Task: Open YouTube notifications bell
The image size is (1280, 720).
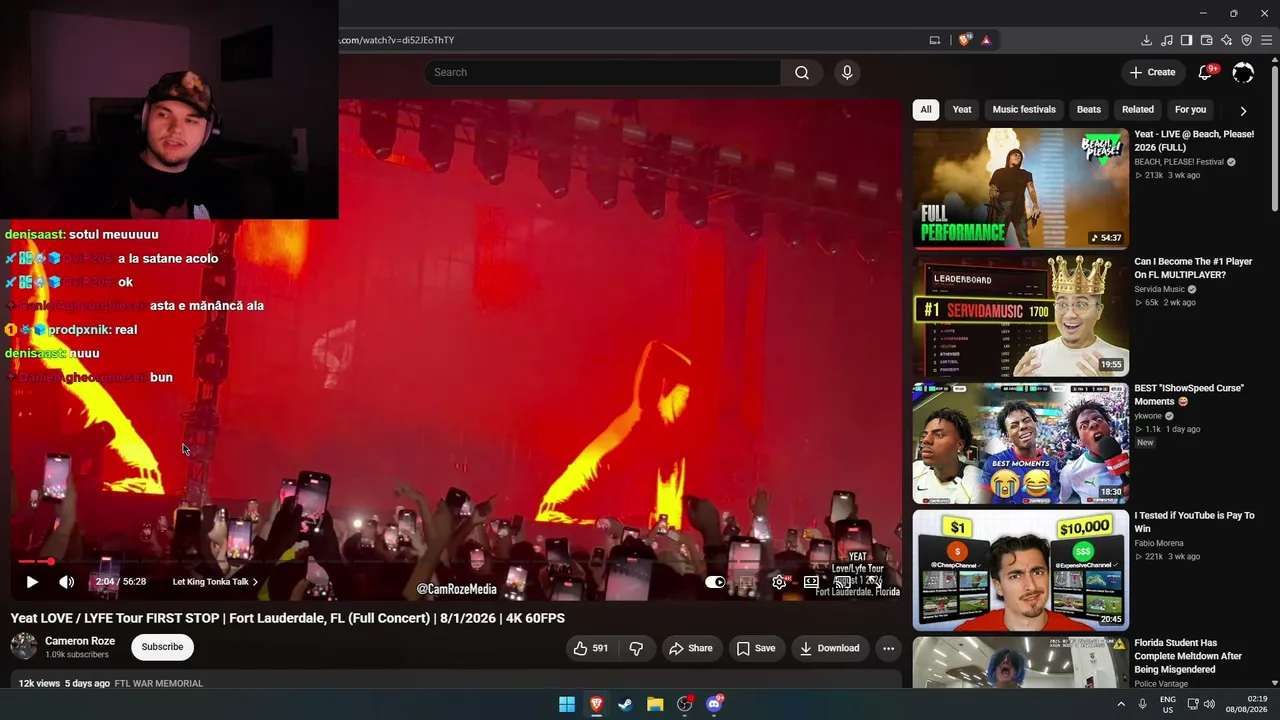Action: pos(1205,72)
